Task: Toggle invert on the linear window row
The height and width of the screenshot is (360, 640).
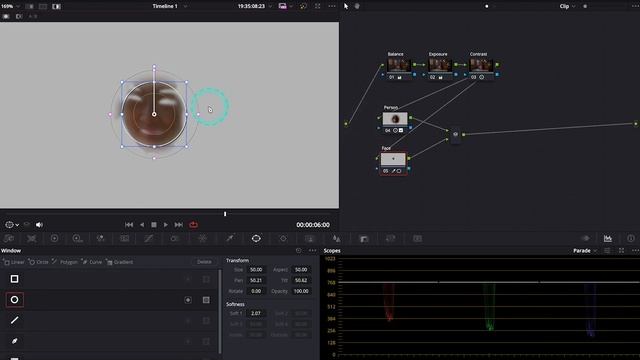Action: 188,279
